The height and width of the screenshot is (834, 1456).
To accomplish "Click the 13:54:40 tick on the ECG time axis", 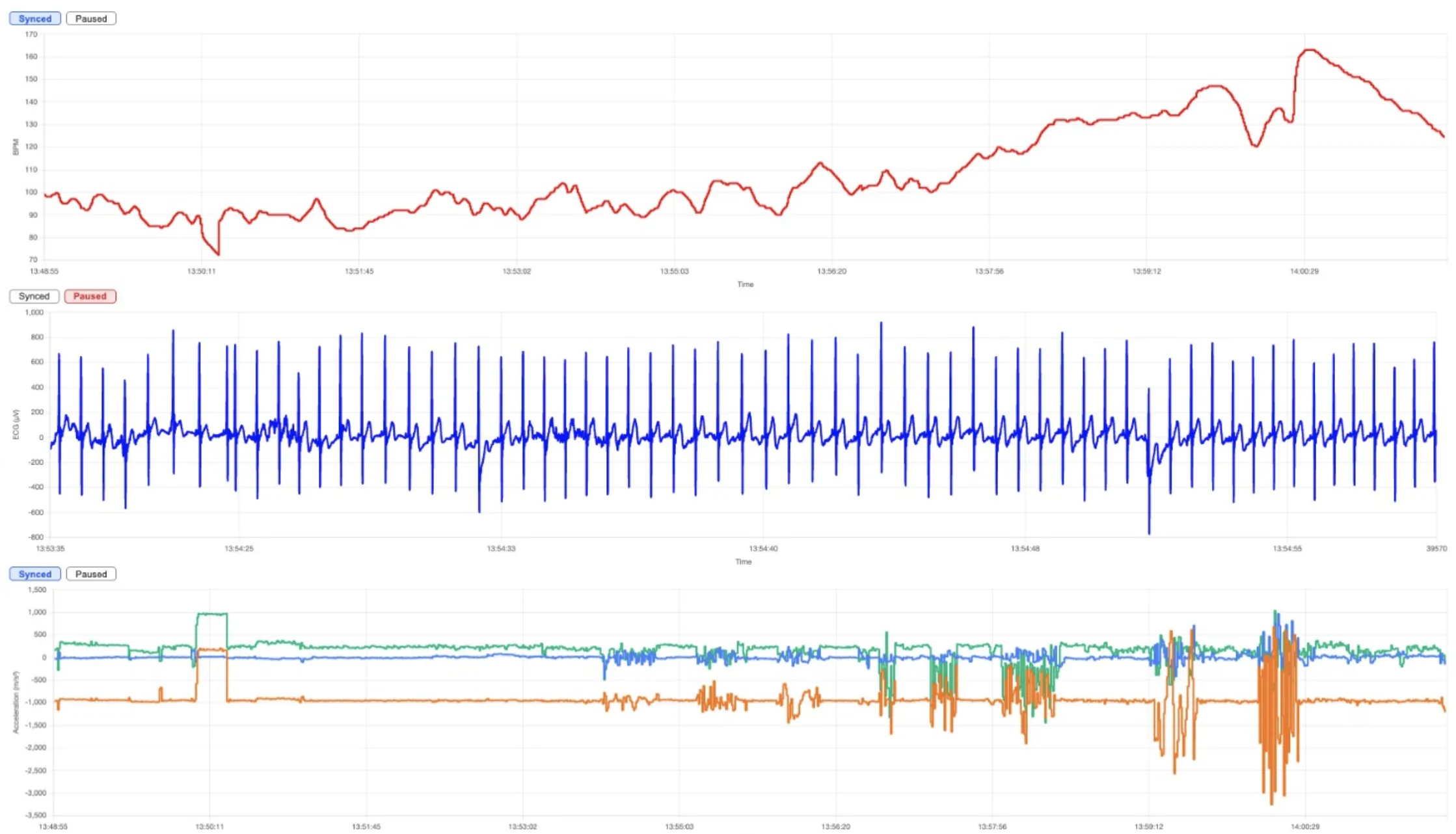I will (763, 548).
